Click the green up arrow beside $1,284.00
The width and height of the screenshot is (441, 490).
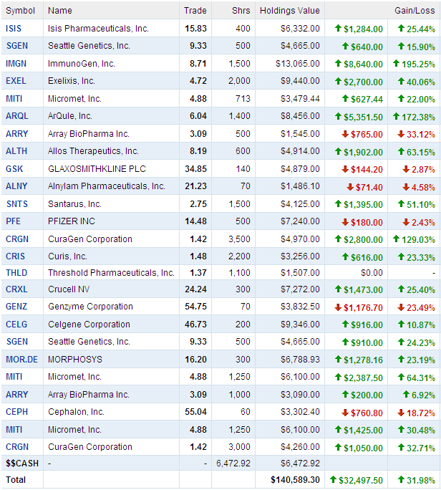tap(338, 28)
